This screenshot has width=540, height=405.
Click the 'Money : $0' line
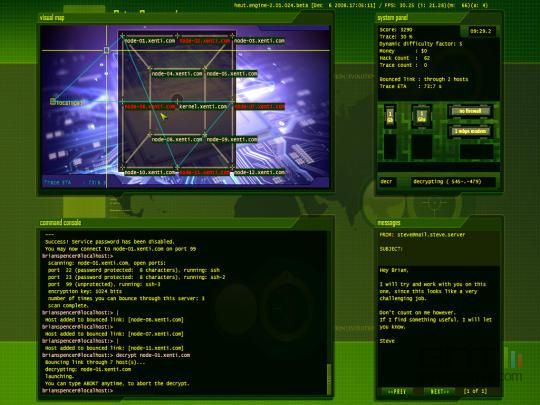click(403, 51)
